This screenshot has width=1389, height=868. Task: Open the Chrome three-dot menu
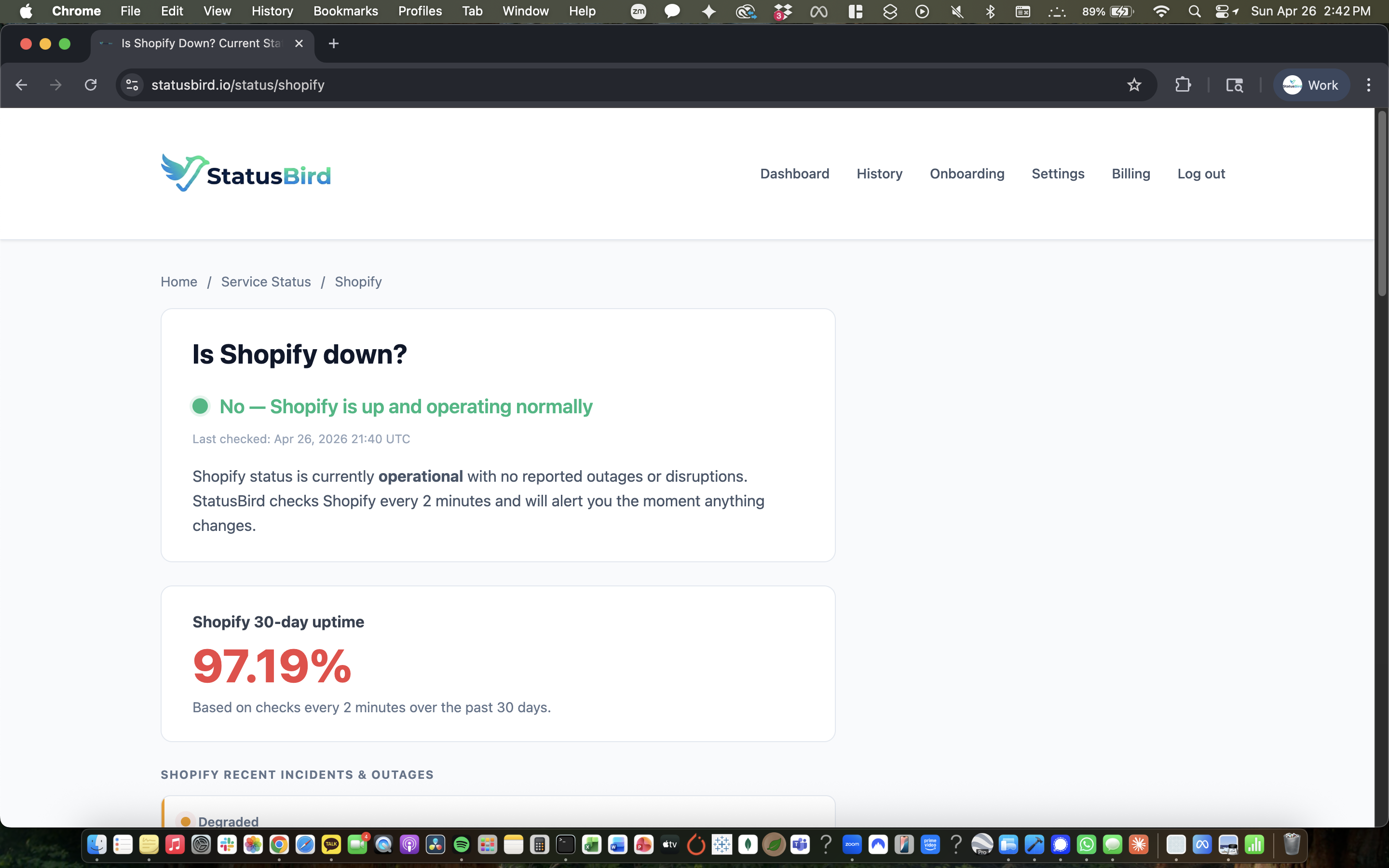tap(1368, 85)
